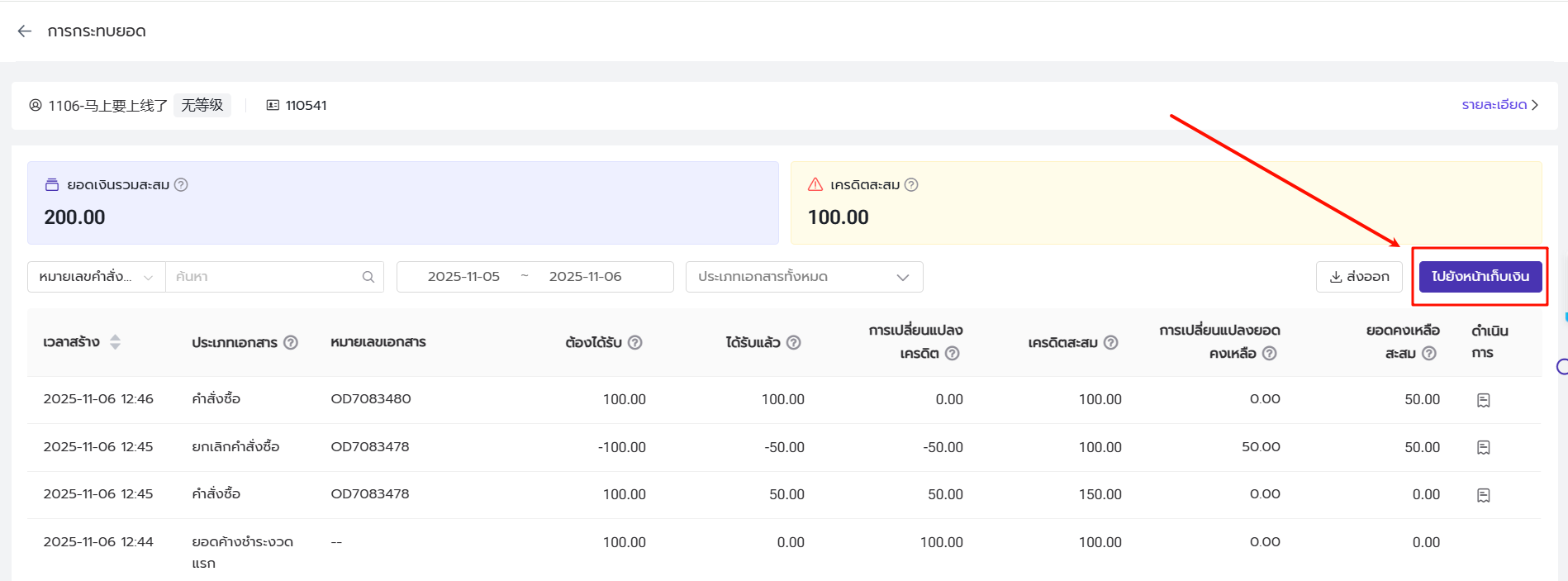Viewport: 1568px width, 581px height.
Task: Click the help icon next to เครดิตสะสม card title
Action: pyautogui.click(x=911, y=185)
